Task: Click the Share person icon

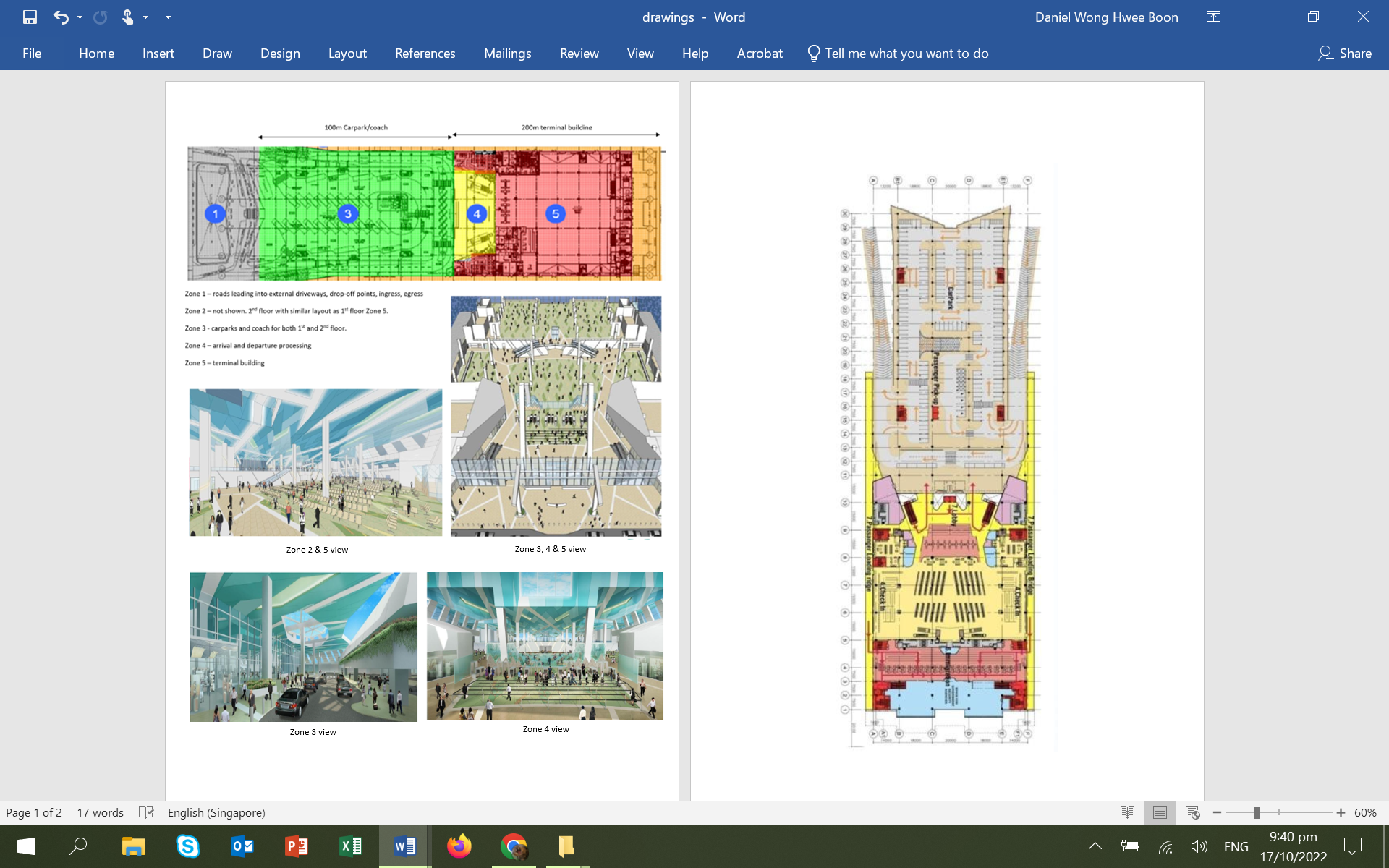Action: pos(1325,54)
